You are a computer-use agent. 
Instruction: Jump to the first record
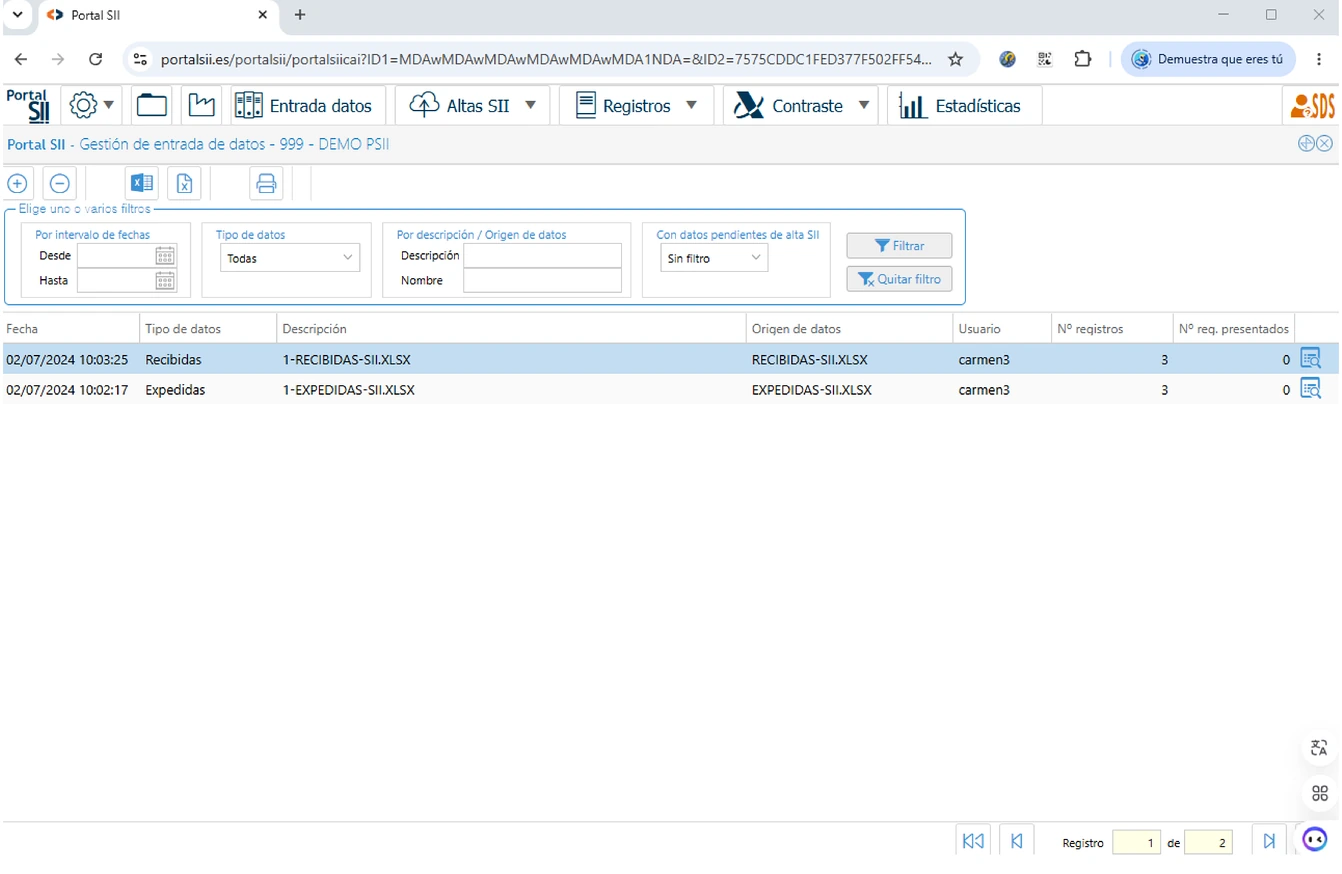973,841
